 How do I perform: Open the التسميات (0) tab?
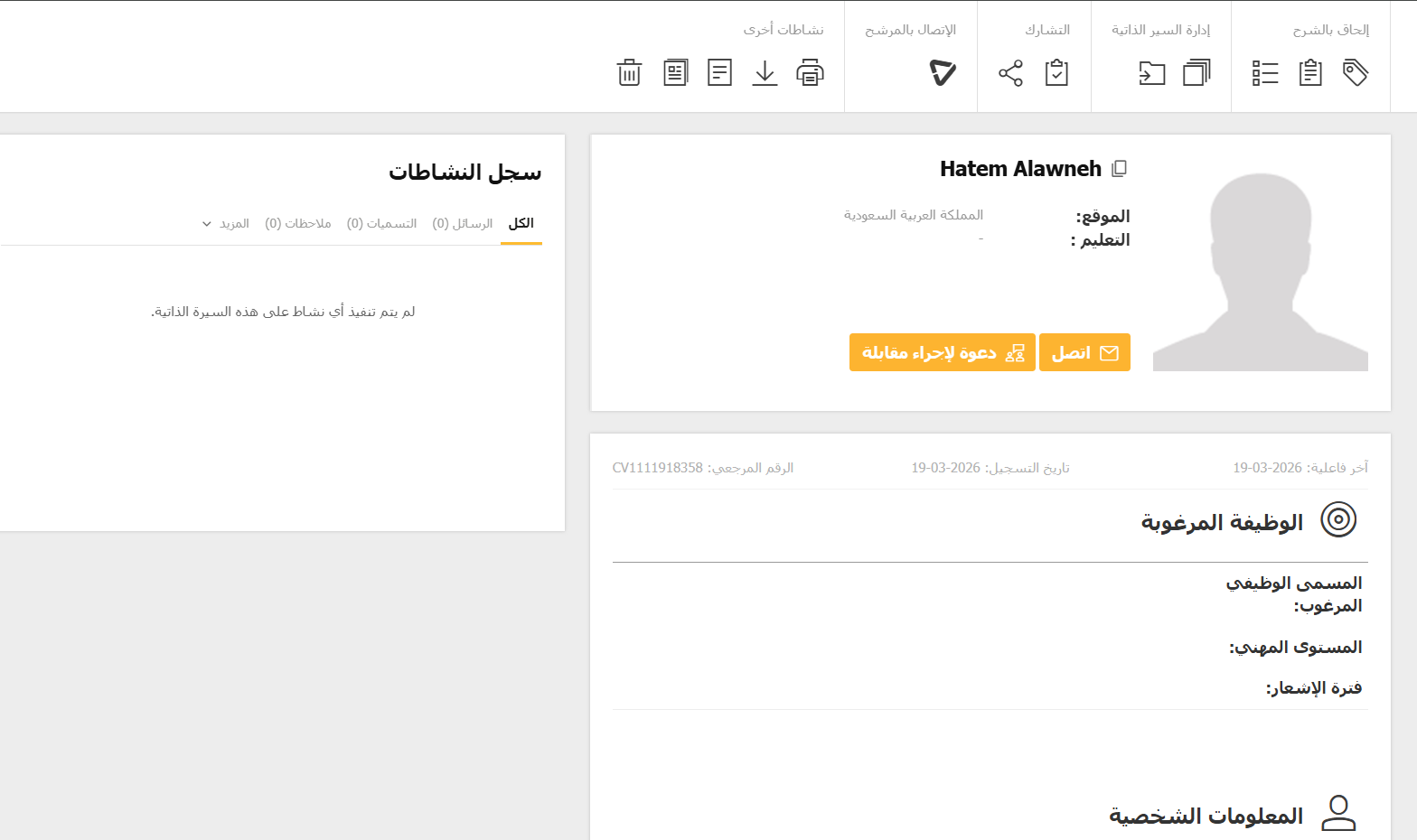[381, 223]
